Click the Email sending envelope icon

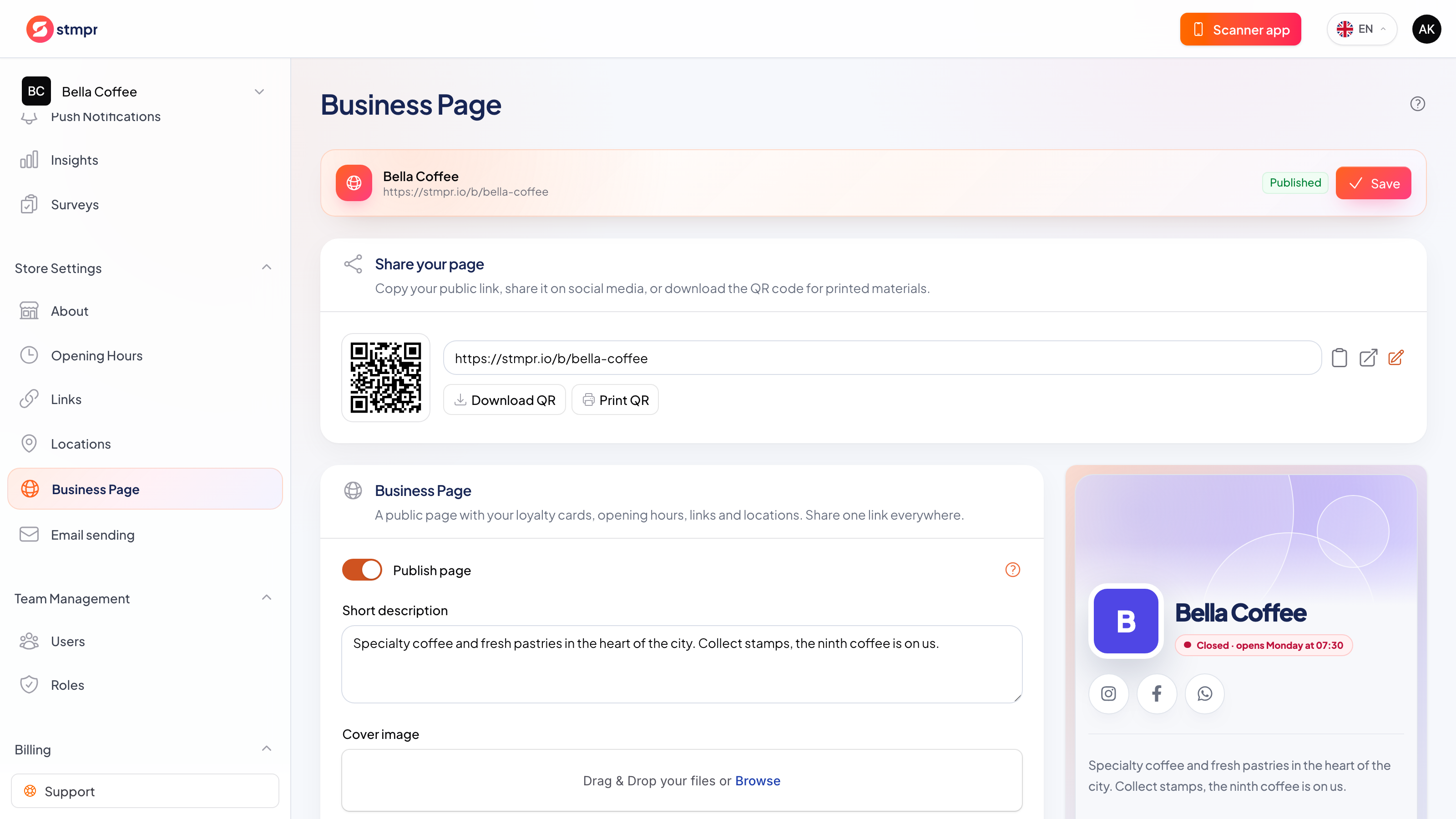[x=29, y=535]
